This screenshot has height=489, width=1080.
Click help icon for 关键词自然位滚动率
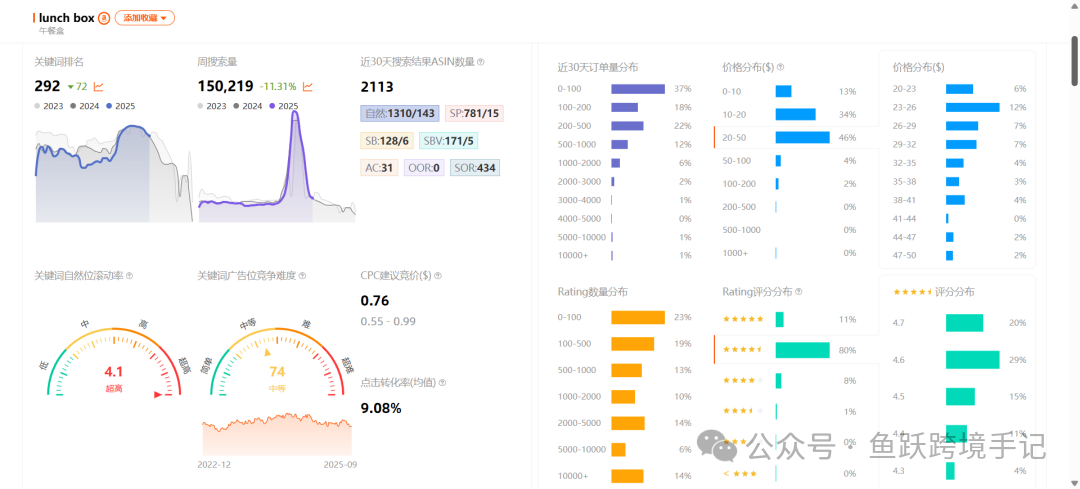click(x=129, y=275)
